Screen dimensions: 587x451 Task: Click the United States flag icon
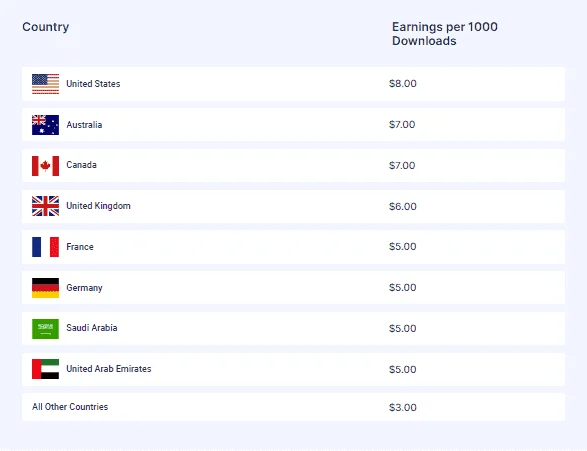[45, 84]
